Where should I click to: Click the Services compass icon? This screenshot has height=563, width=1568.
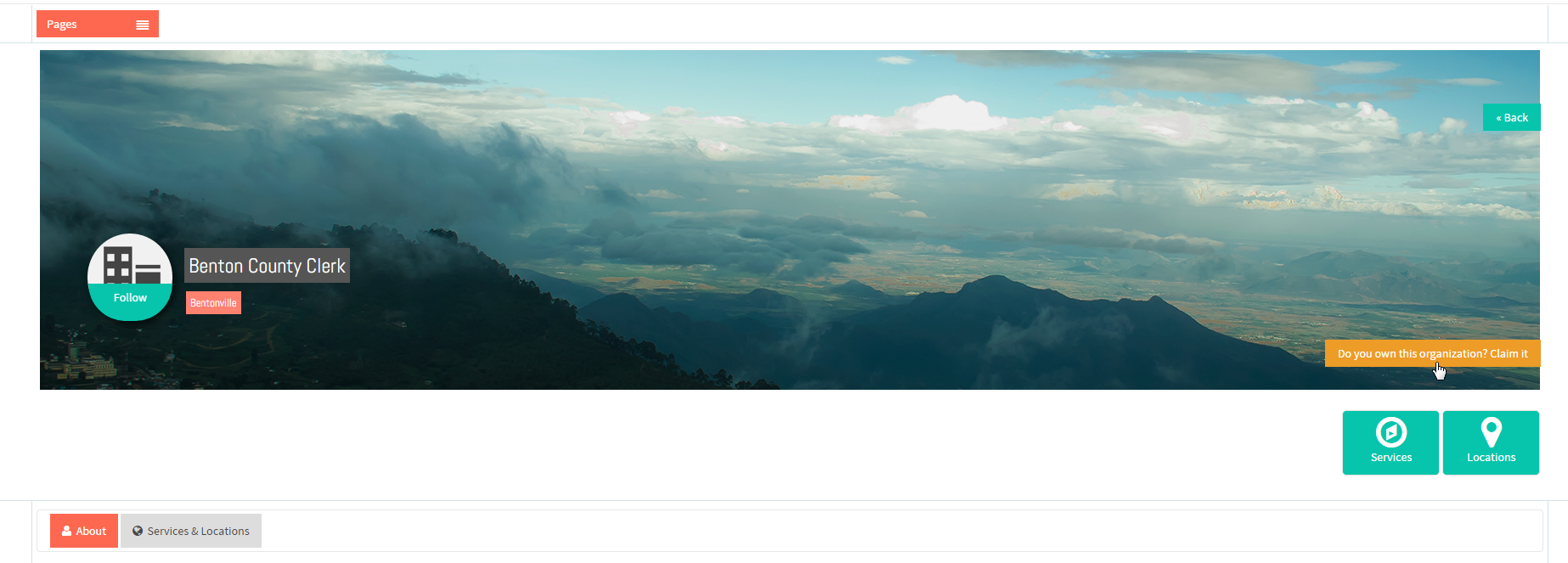[1391, 432]
